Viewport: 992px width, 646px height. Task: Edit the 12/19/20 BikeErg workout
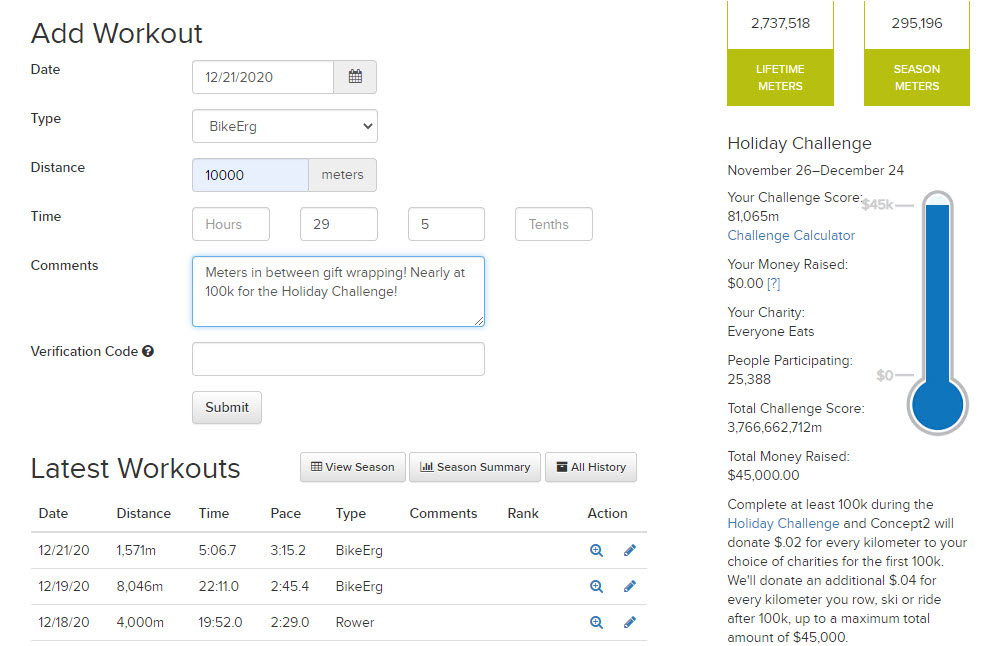pos(630,586)
